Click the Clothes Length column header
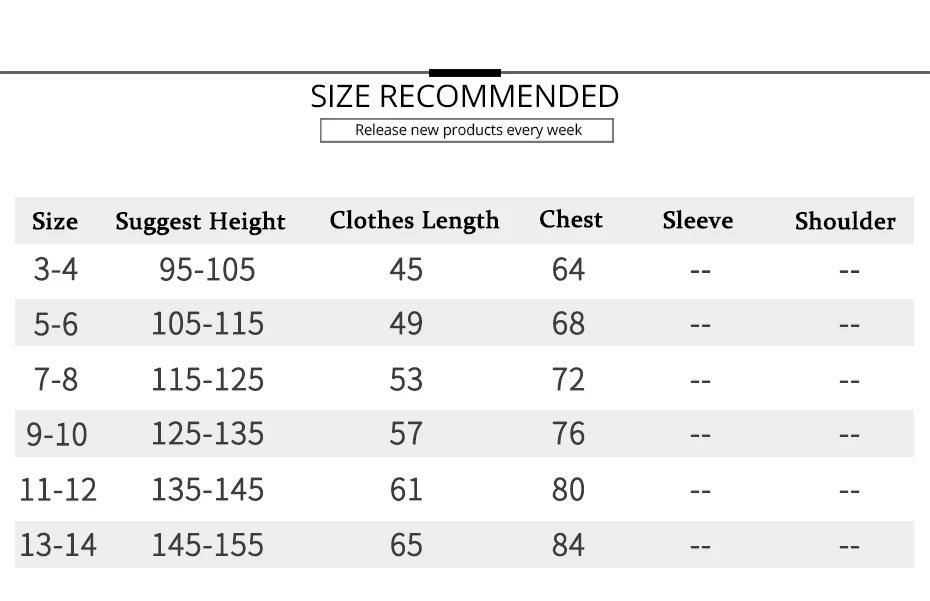 click(414, 220)
